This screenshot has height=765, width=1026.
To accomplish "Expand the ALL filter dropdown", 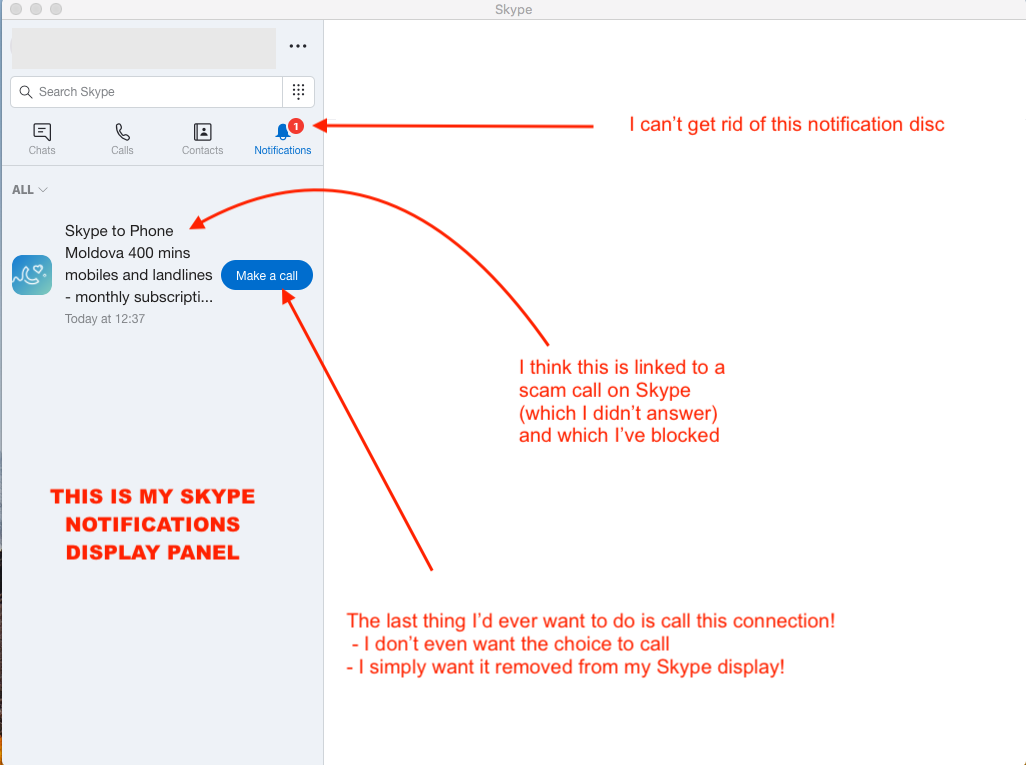I will (x=29, y=190).
